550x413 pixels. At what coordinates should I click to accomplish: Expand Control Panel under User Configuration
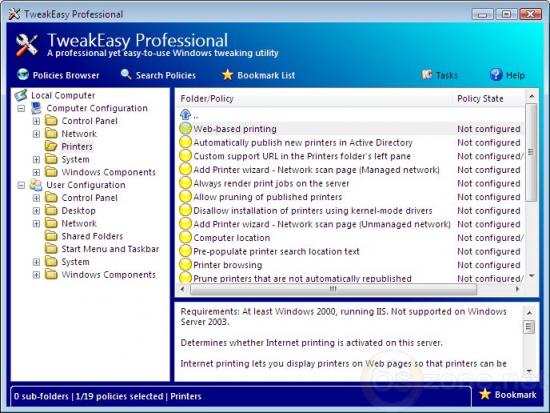click(x=36, y=198)
